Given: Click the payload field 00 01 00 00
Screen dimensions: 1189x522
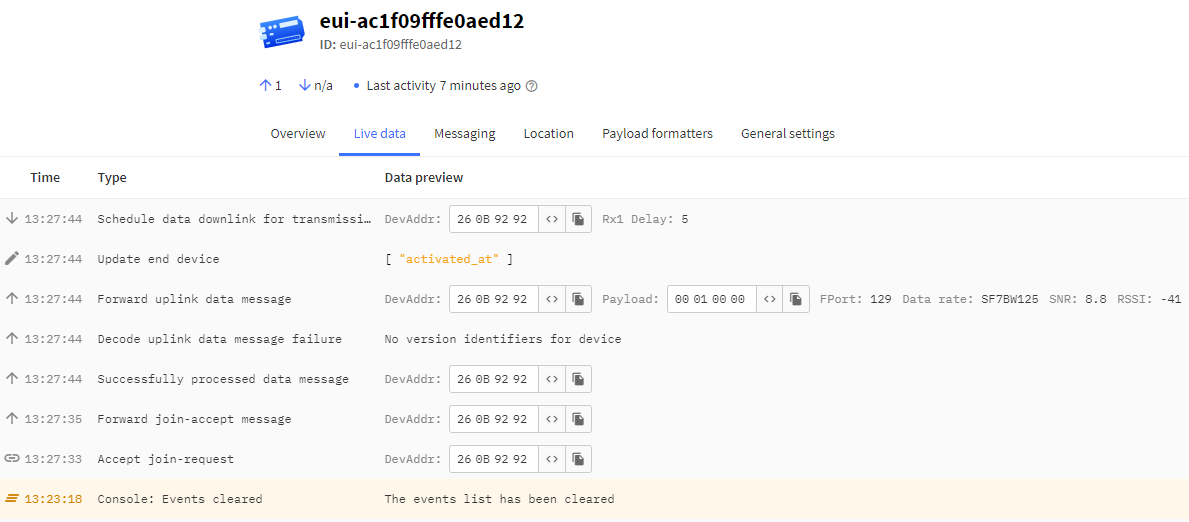Looking at the screenshot, I should click(x=710, y=299).
